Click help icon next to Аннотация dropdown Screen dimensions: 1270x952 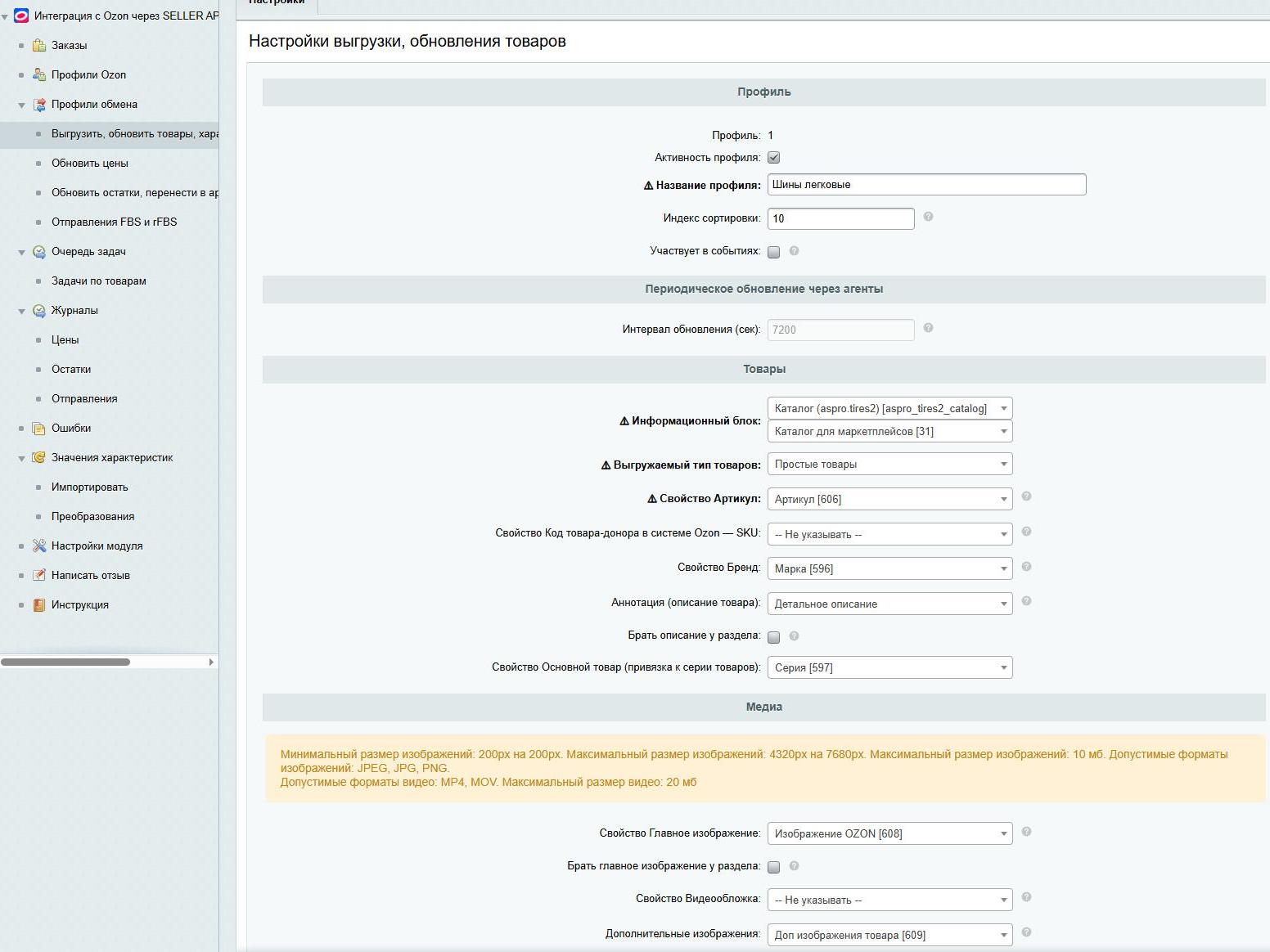[x=1026, y=601]
